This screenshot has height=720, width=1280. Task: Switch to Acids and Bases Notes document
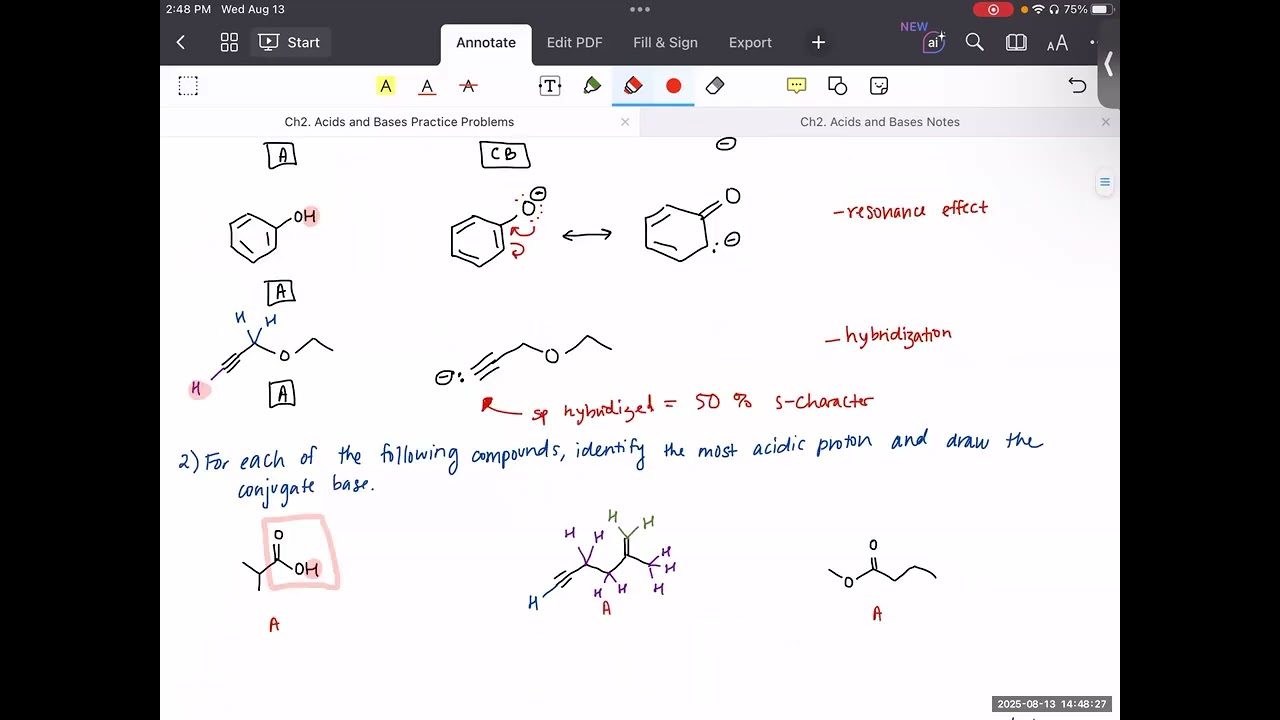click(x=880, y=122)
